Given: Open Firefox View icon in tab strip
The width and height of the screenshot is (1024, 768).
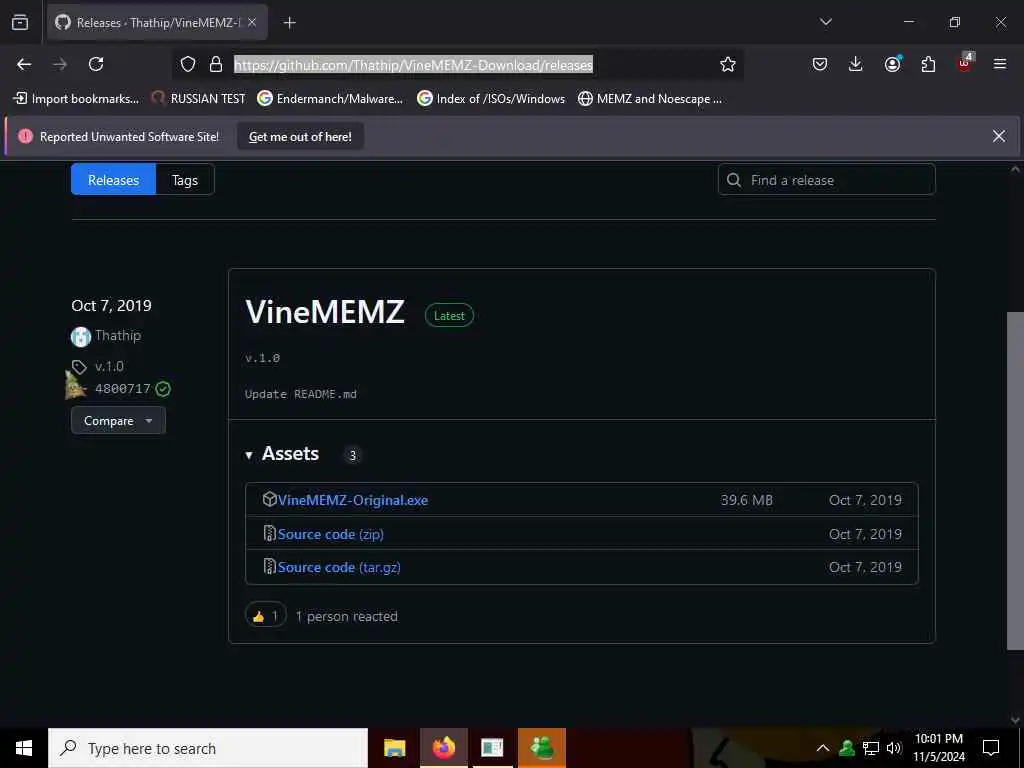Looking at the screenshot, I should (x=20, y=23).
